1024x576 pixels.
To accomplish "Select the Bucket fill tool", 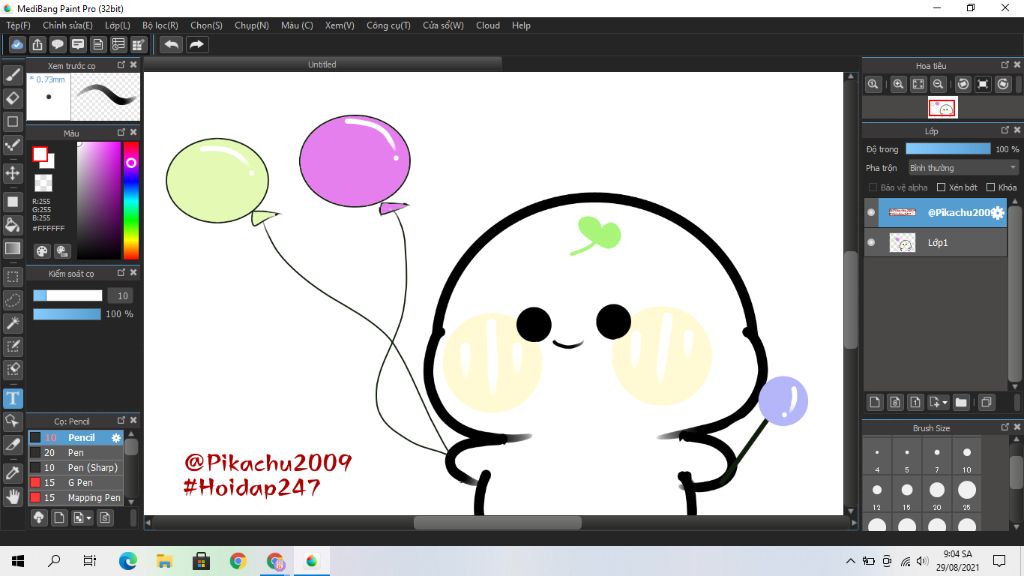I will coord(12,225).
